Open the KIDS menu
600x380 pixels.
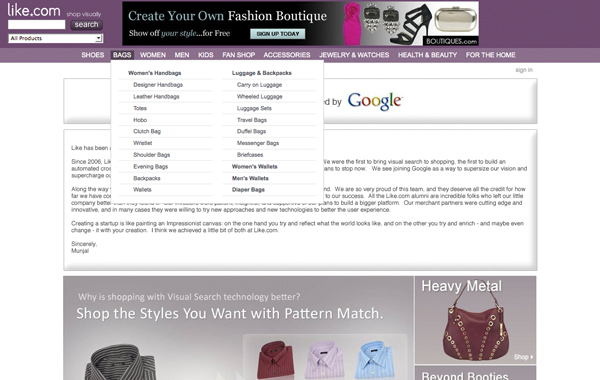(205, 55)
